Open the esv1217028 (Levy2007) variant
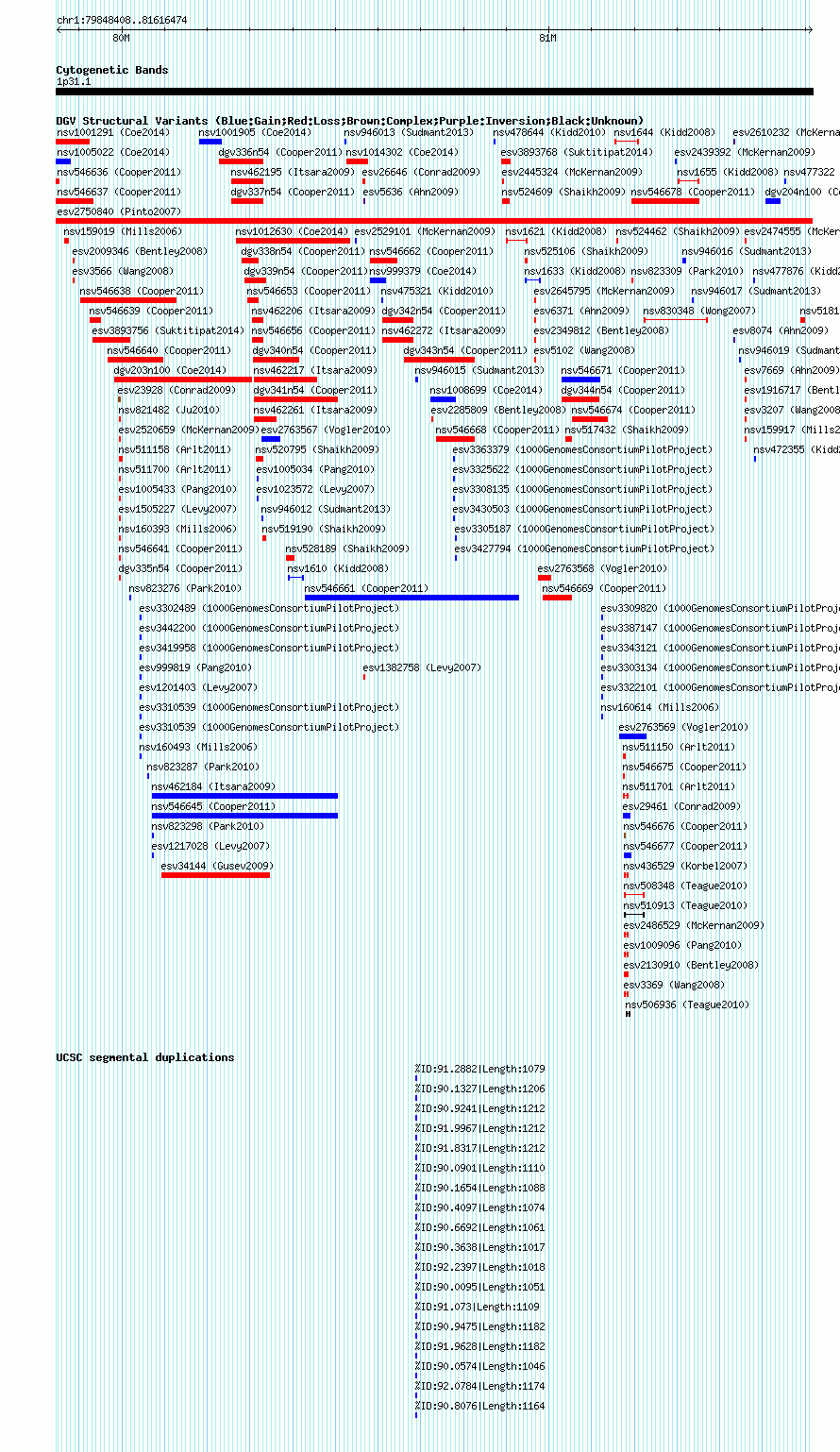 [x=210, y=846]
